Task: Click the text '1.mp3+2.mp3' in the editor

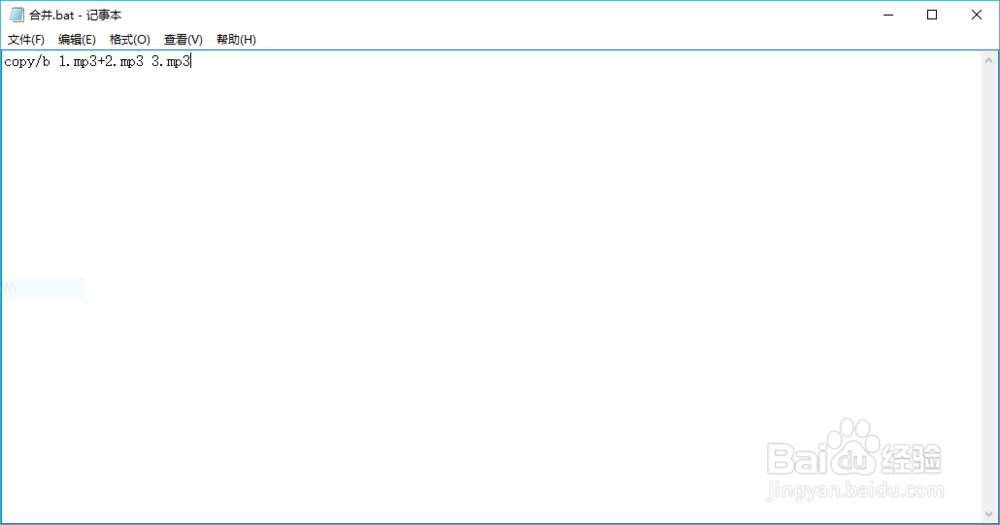Action: [101, 62]
